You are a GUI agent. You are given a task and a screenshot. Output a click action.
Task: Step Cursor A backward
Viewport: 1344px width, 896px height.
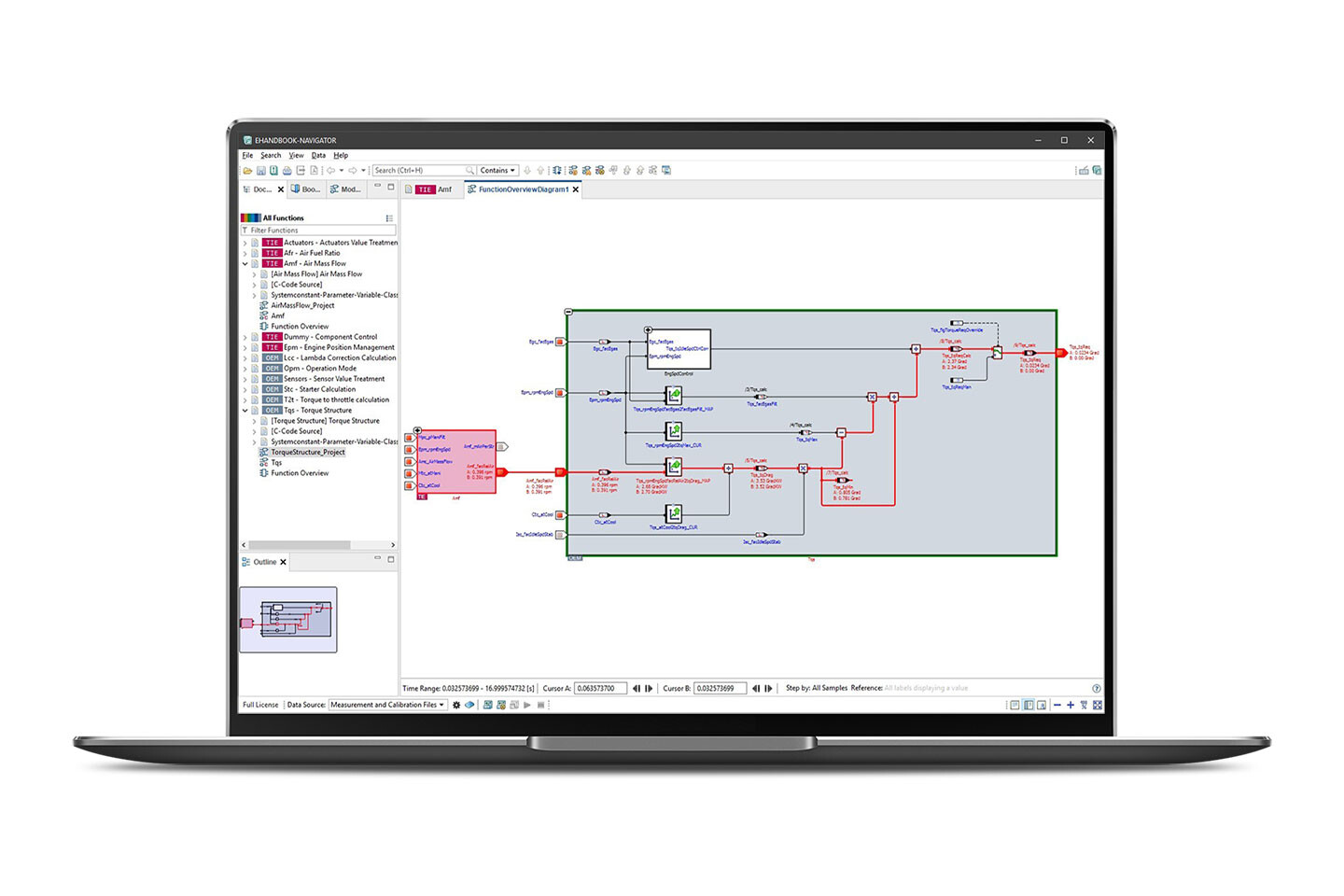coord(637,689)
